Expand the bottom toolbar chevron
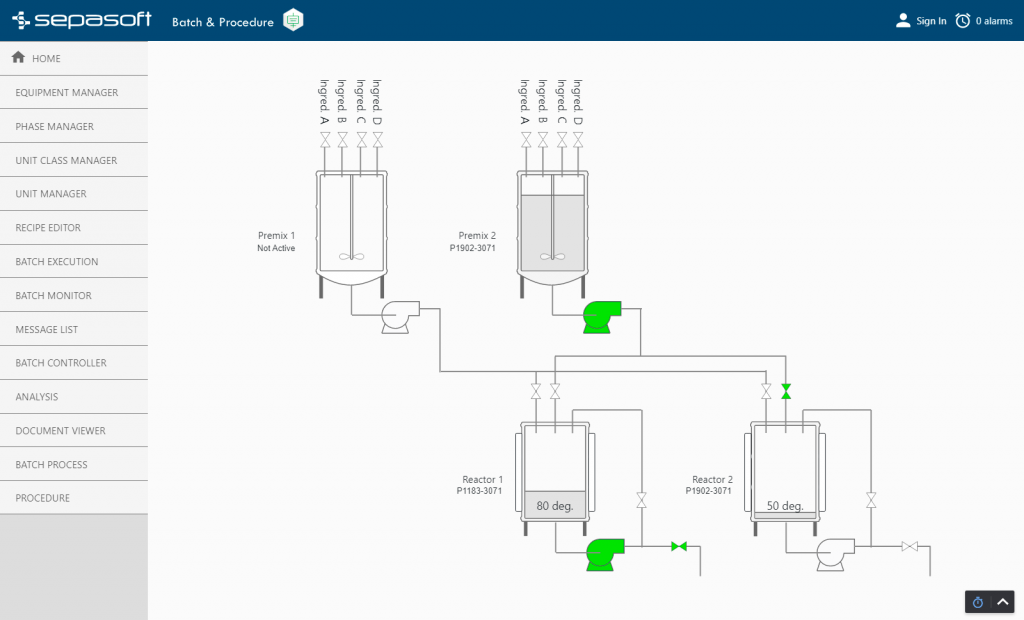1024x620 pixels. [1003, 601]
